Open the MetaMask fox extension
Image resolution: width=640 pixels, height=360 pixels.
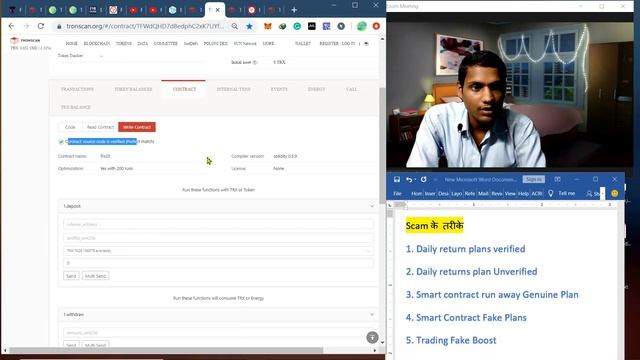pos(268,26)
